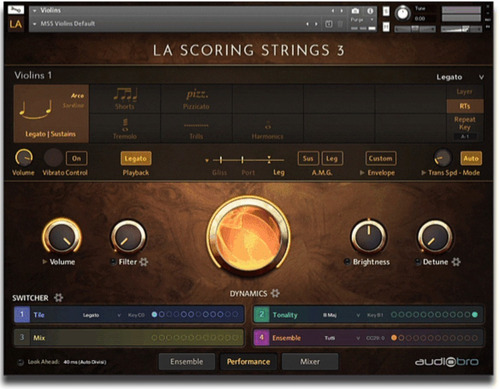Click the audiobro logo

(x=447, y=362)
